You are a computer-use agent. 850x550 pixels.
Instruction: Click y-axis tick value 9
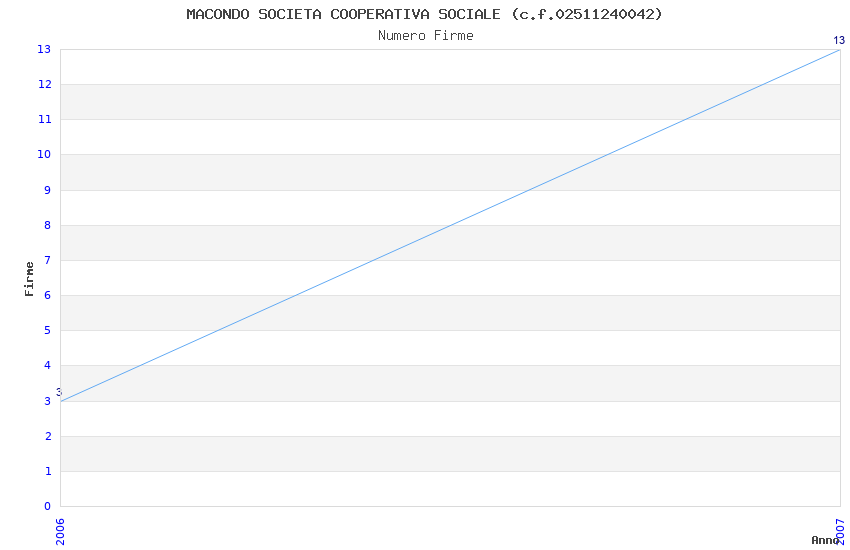pos(48,190)
